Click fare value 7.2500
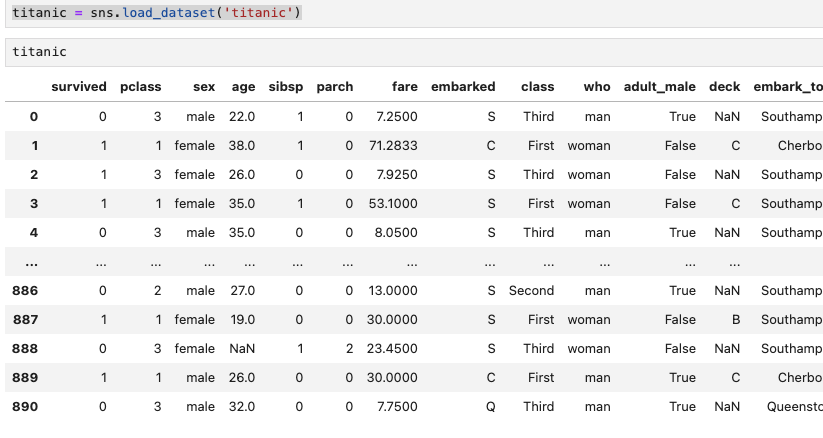The image size is (823, 438). [x=397, y=117]
